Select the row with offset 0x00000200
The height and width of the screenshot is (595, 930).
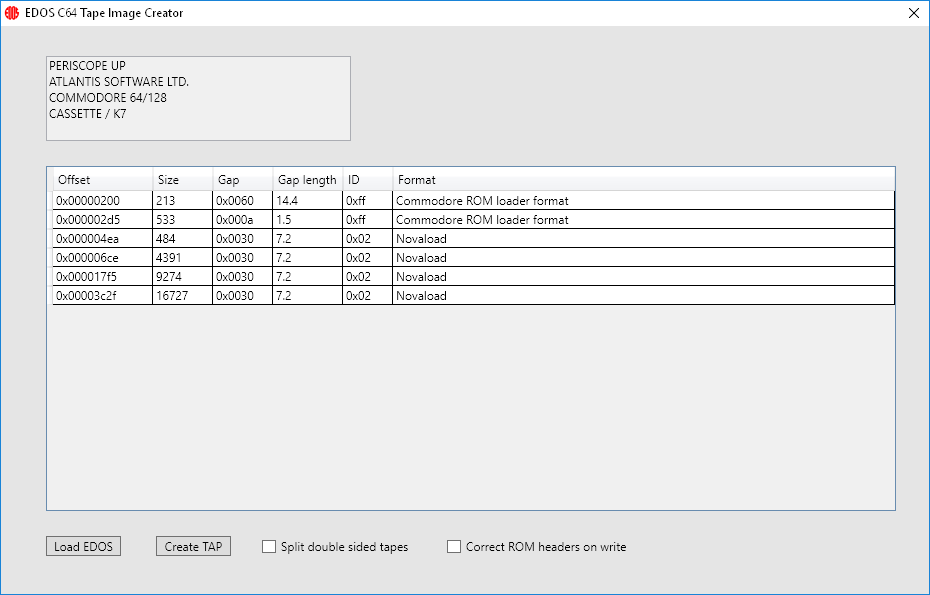click(x=473, y=201)
